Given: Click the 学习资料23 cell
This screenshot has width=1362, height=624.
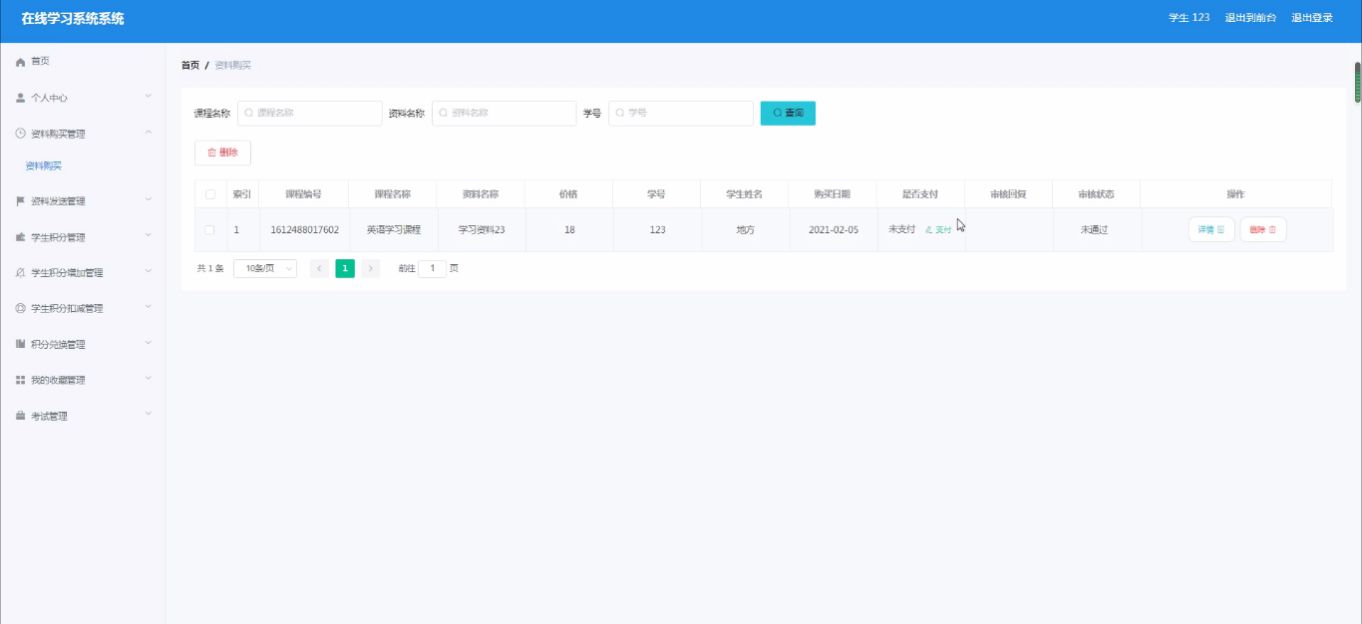Looking at the screenshot, I should pyautogui.click(x=481, y=230).
